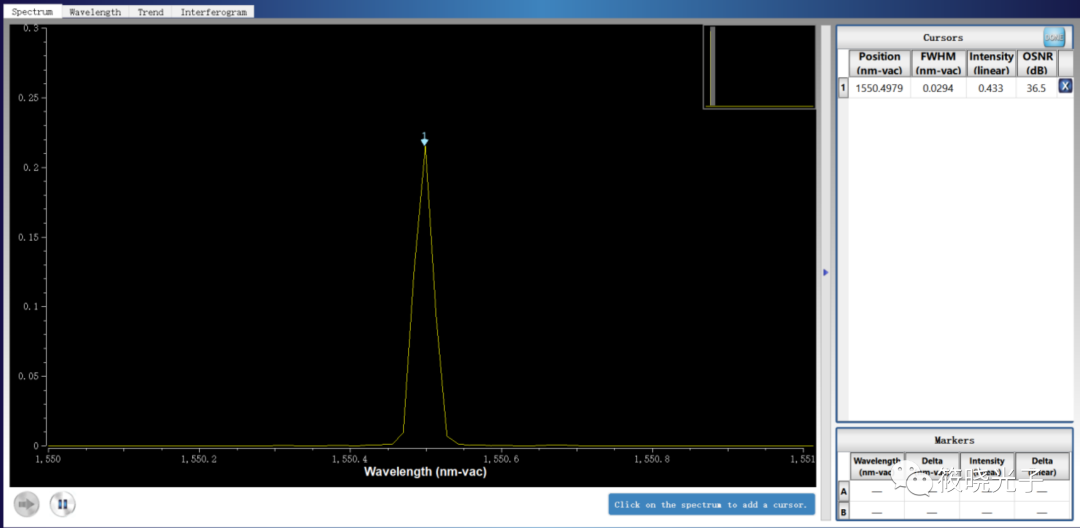This screenshot has width=1080, height=528.
Task: Open the Trend tab
Action: point(150,12)
